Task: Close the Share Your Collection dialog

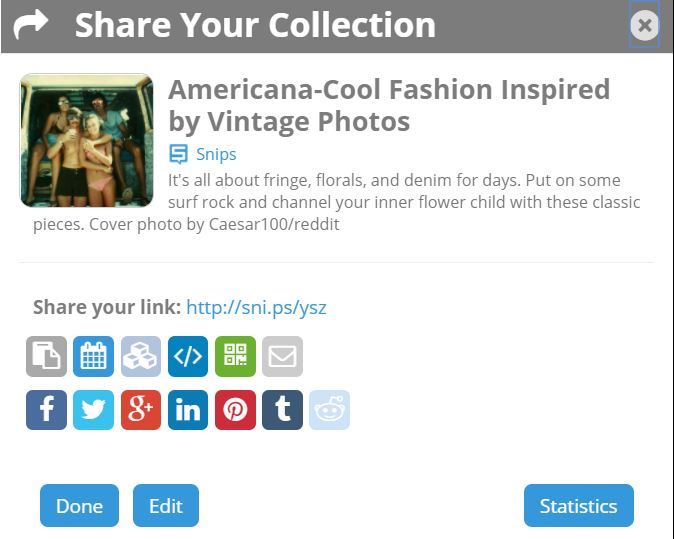Action: (644, 26)
